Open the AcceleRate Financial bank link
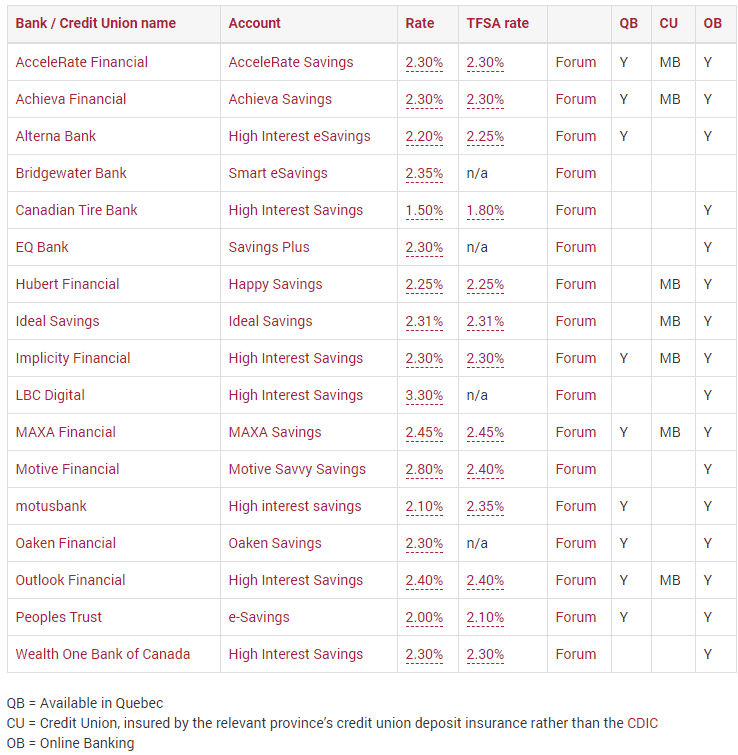This screenshot has height=755, width=738. [81, 62]
